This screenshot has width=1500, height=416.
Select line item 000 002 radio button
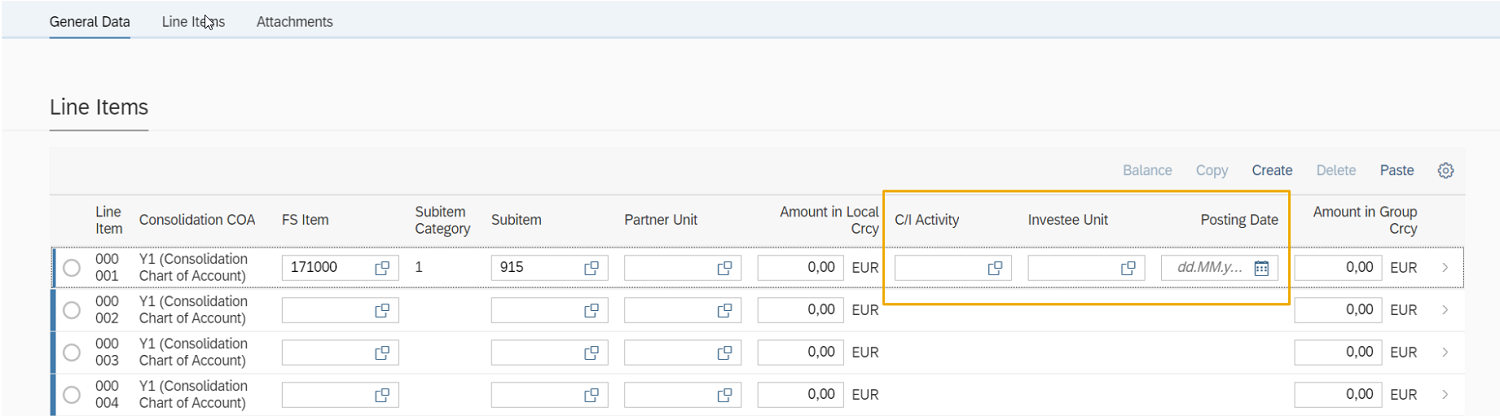(71, 310)
